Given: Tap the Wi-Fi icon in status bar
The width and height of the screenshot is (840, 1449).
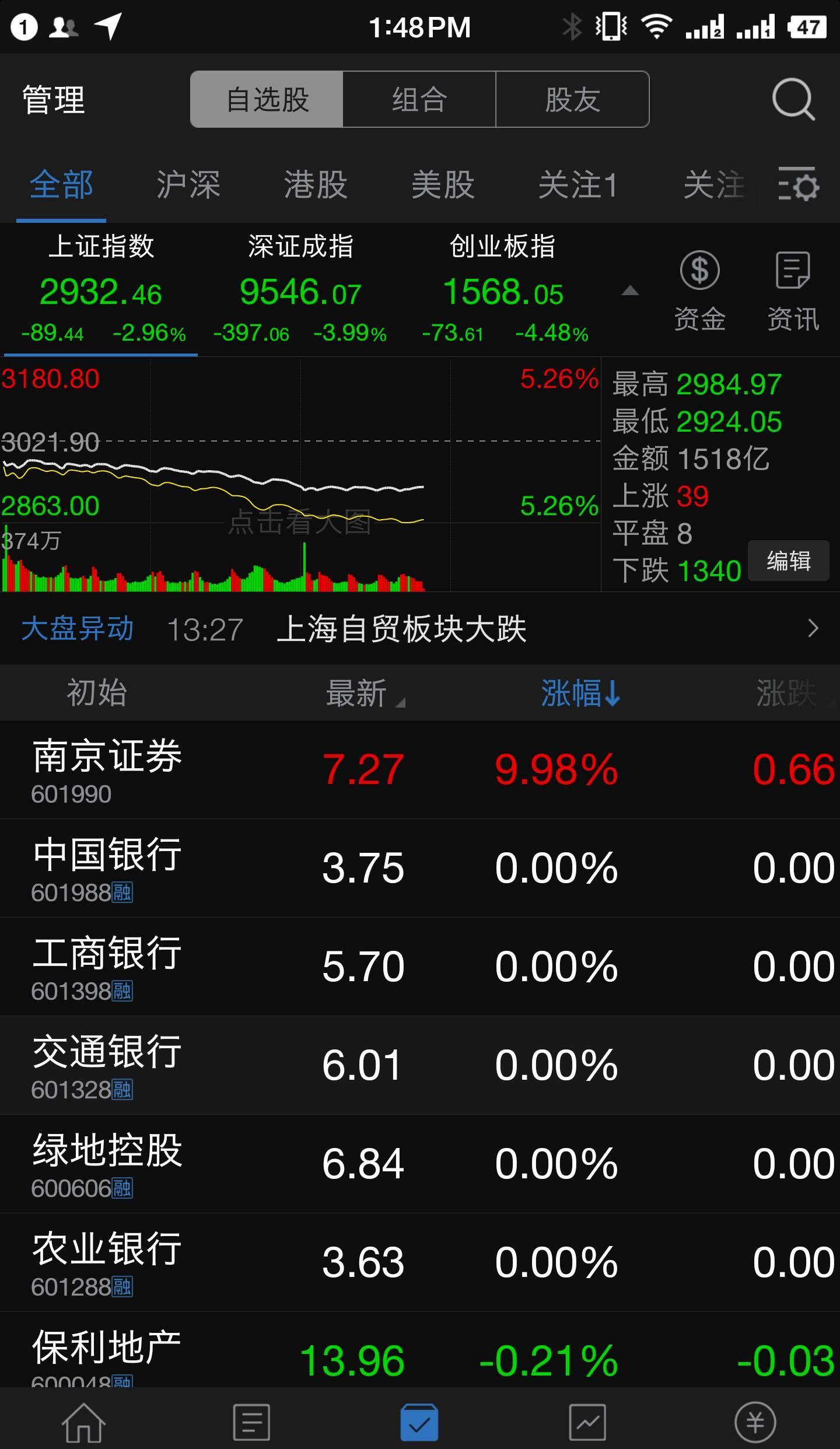Looking at the screenshot, I should pyautogui.click(x=657, y=27).
